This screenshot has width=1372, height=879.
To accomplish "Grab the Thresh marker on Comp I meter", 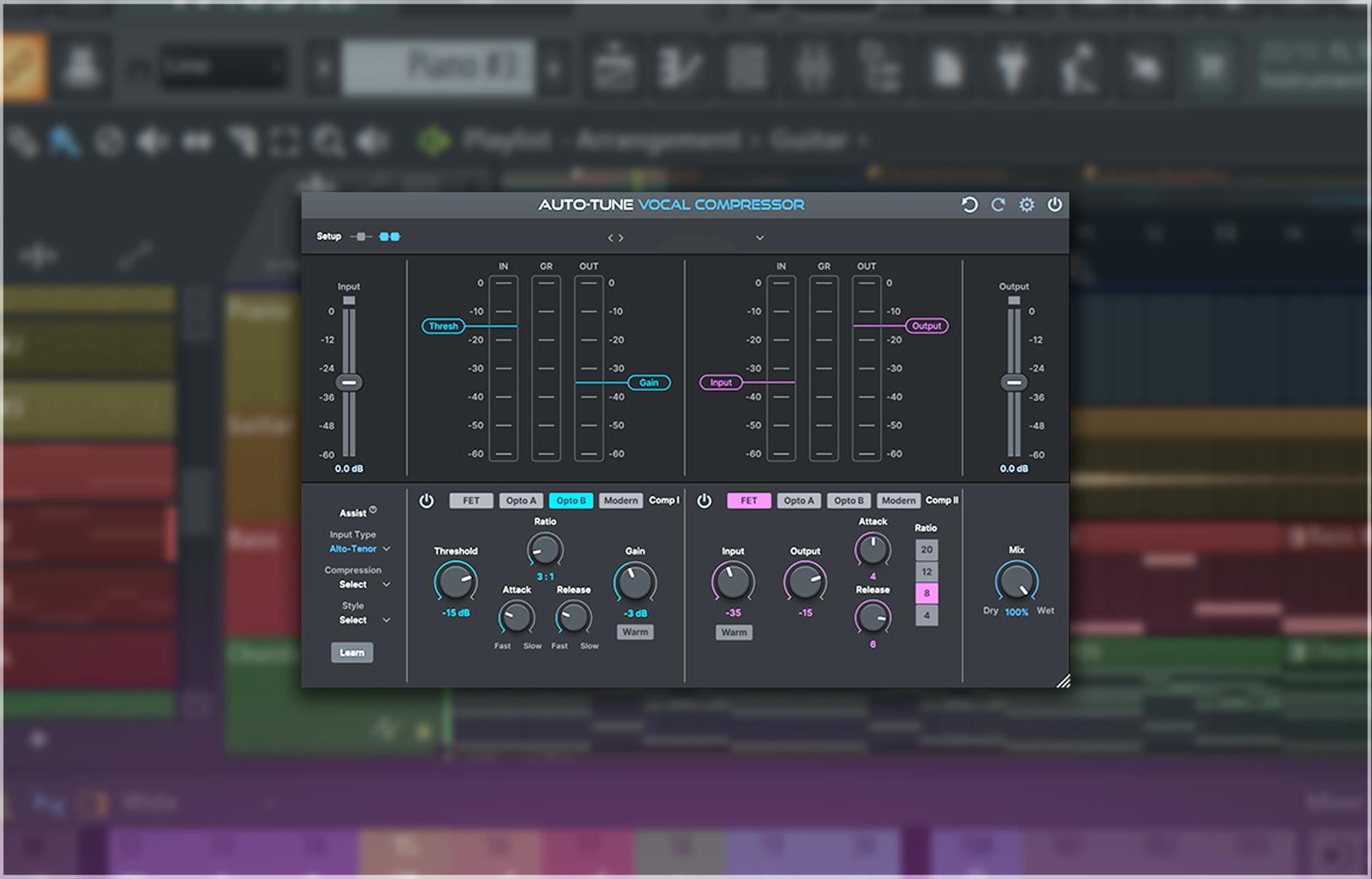I will click(x=443, y=326).
